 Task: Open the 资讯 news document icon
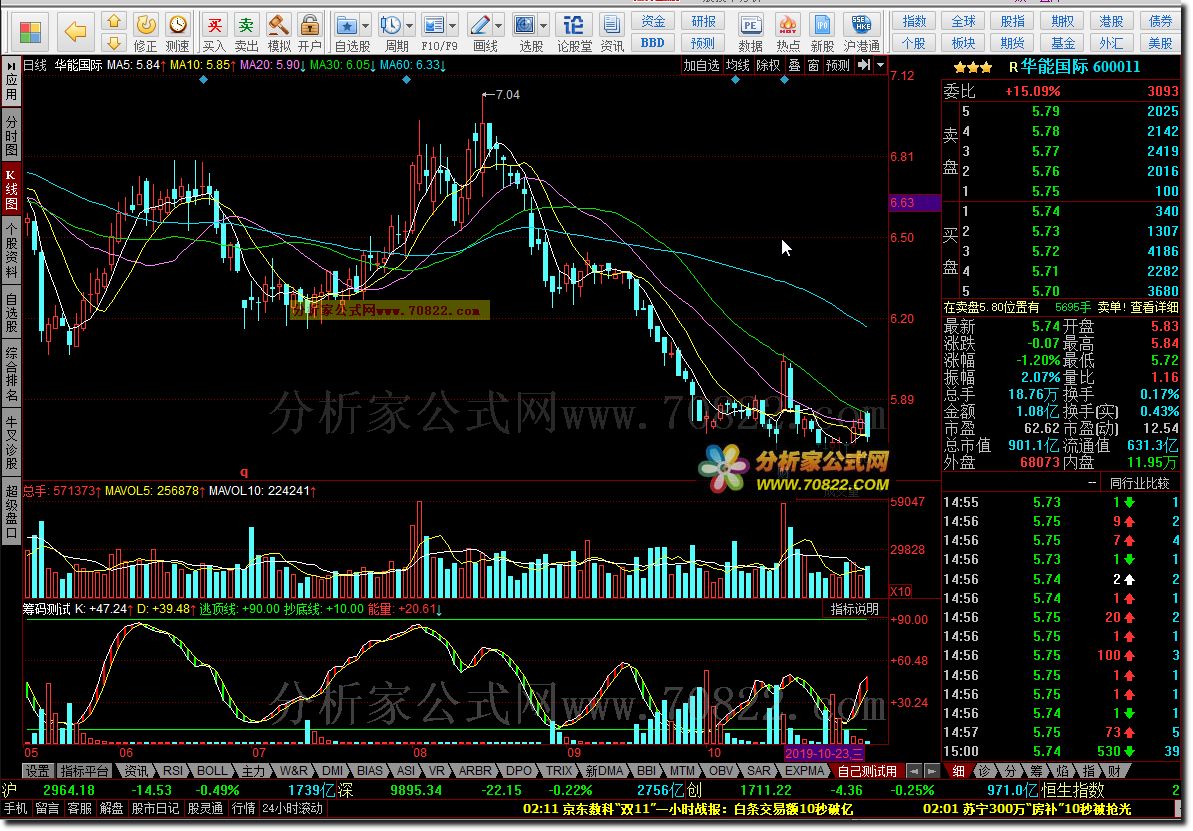611,33
